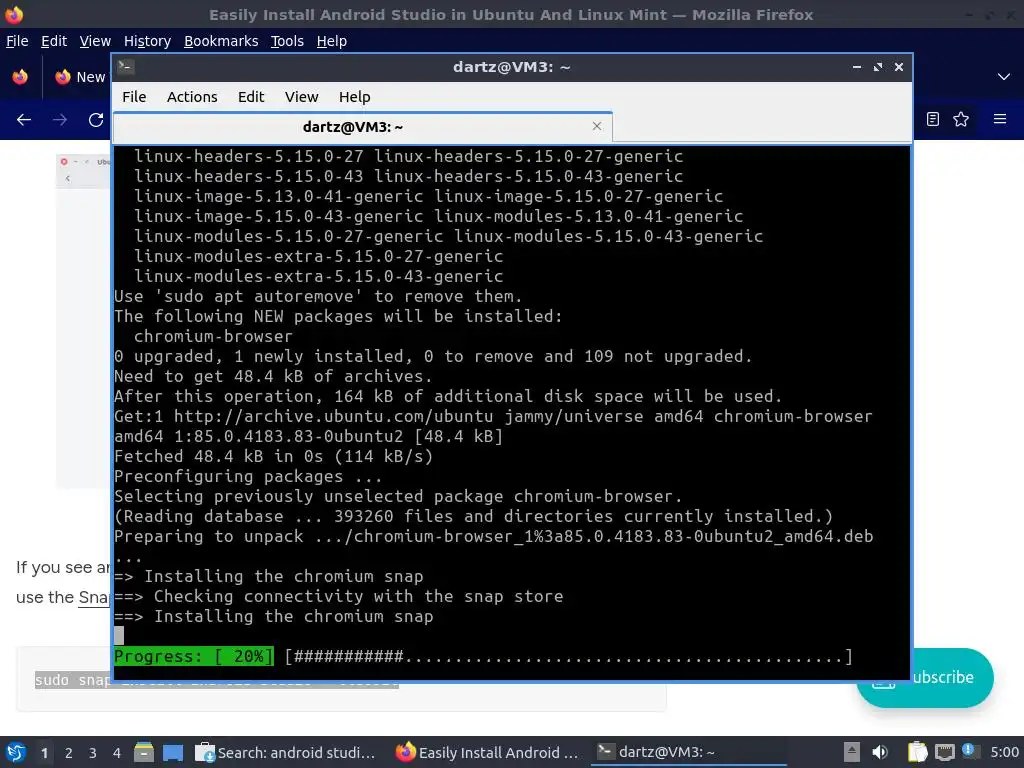The width and height of the screenshot is (1024, 768).
Task: Close the dartz@VM3 terminal tab
Action: tap(596, 126)
